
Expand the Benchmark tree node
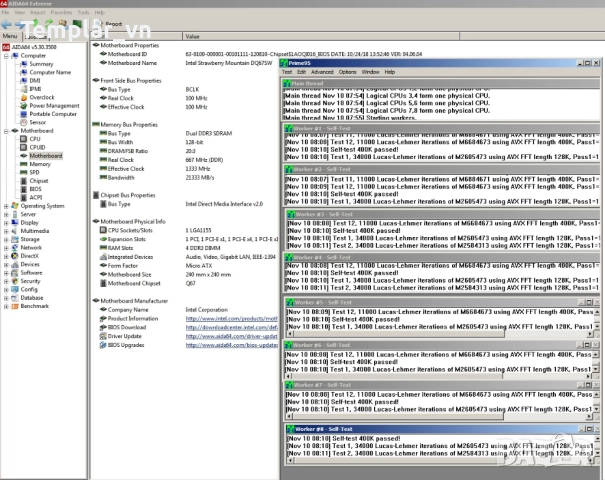[x=4, y=306]
